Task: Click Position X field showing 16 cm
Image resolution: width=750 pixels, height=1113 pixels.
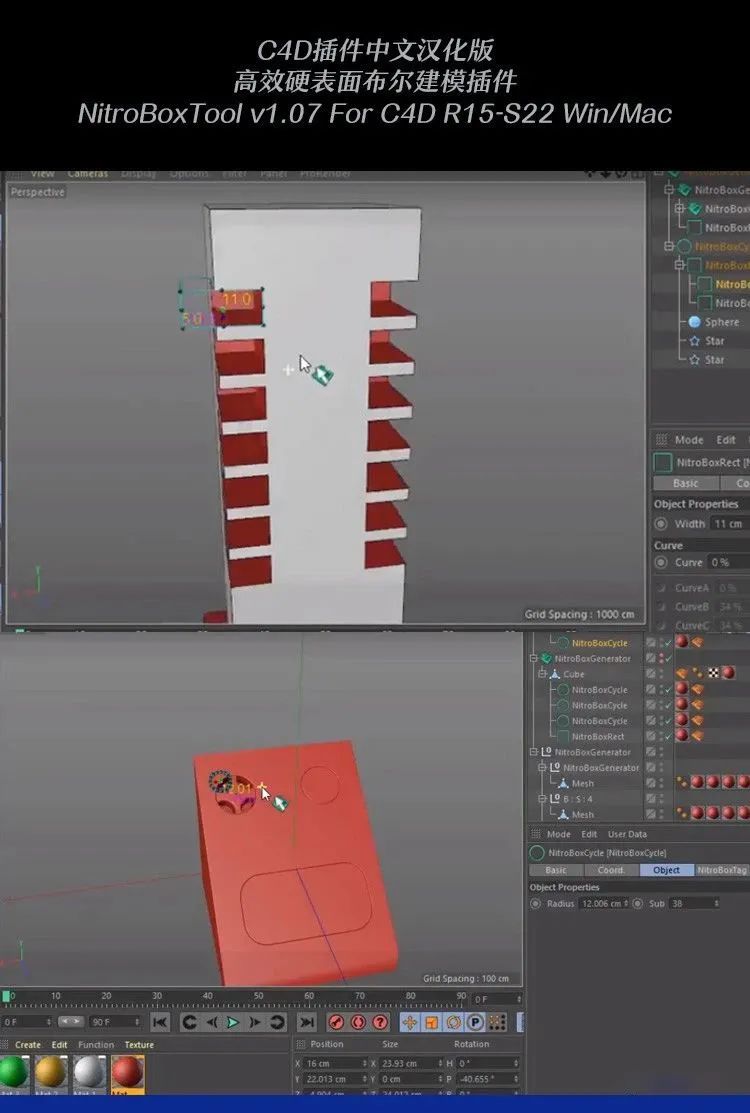Action: click(335, 1063)
